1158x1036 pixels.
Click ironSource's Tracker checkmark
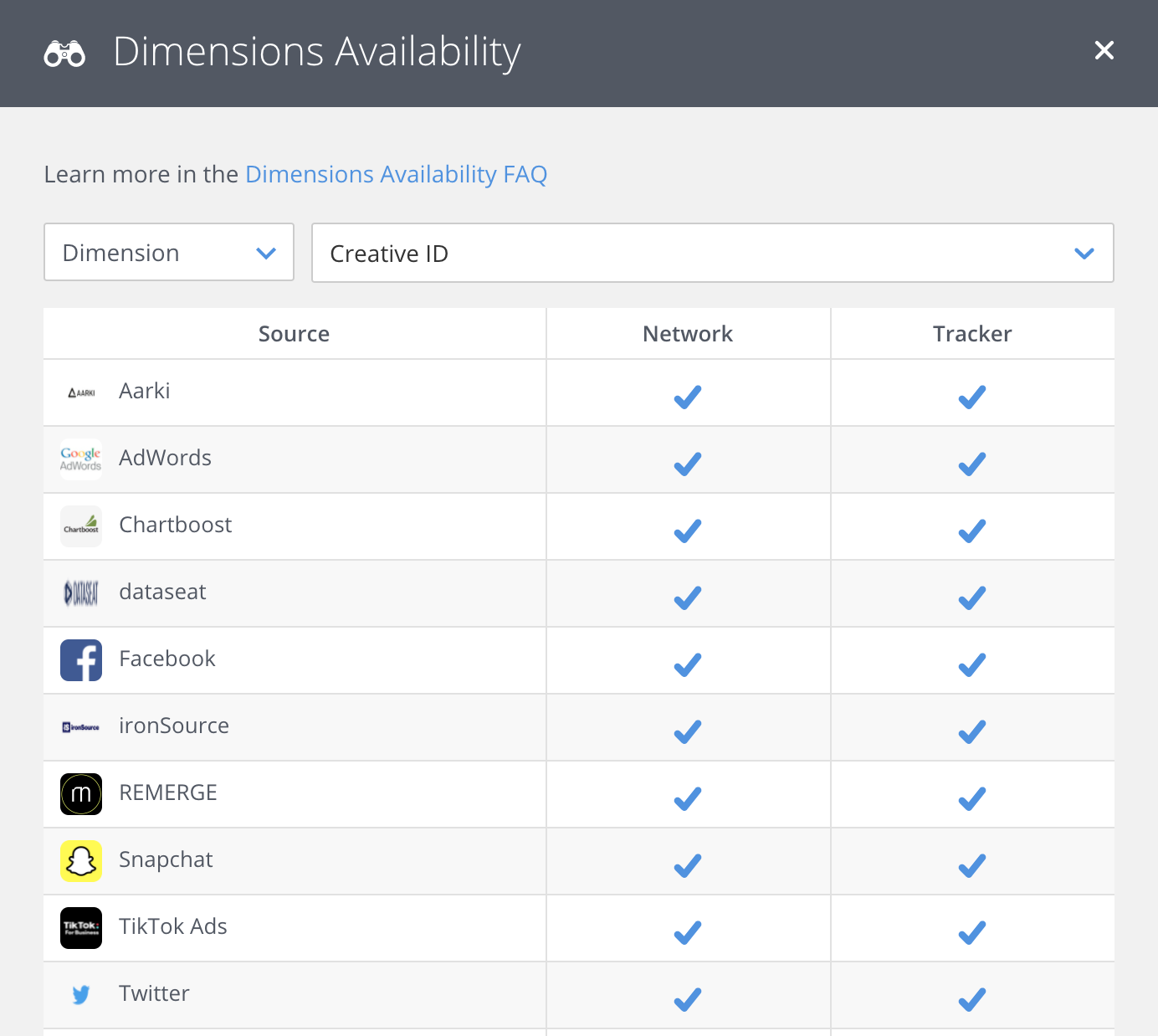[972, 731]
